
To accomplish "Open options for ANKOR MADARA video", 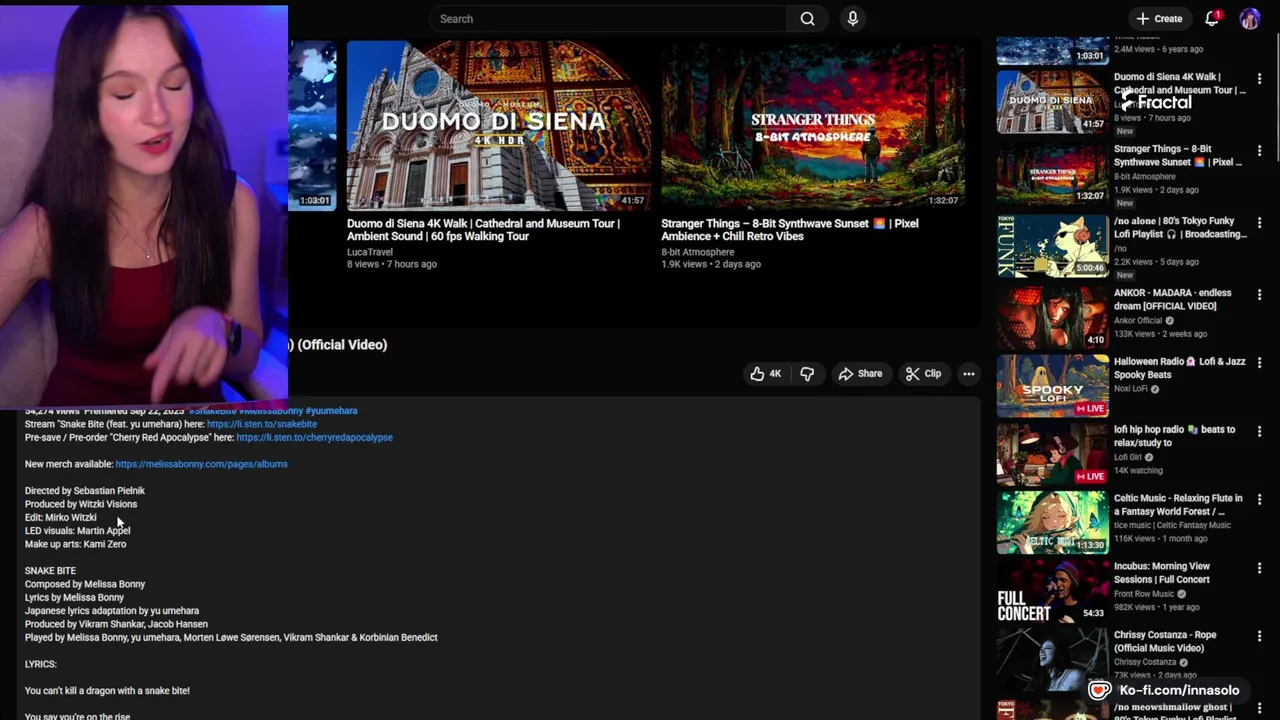I will pyautogui.click(x=1259, y=295).
